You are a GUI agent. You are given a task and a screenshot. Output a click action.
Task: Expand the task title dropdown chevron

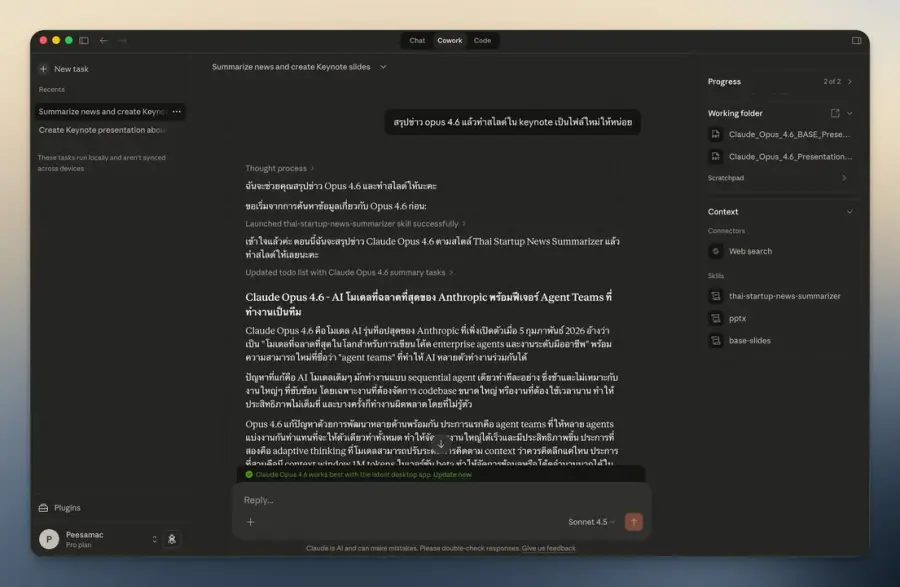click(383, 67)
